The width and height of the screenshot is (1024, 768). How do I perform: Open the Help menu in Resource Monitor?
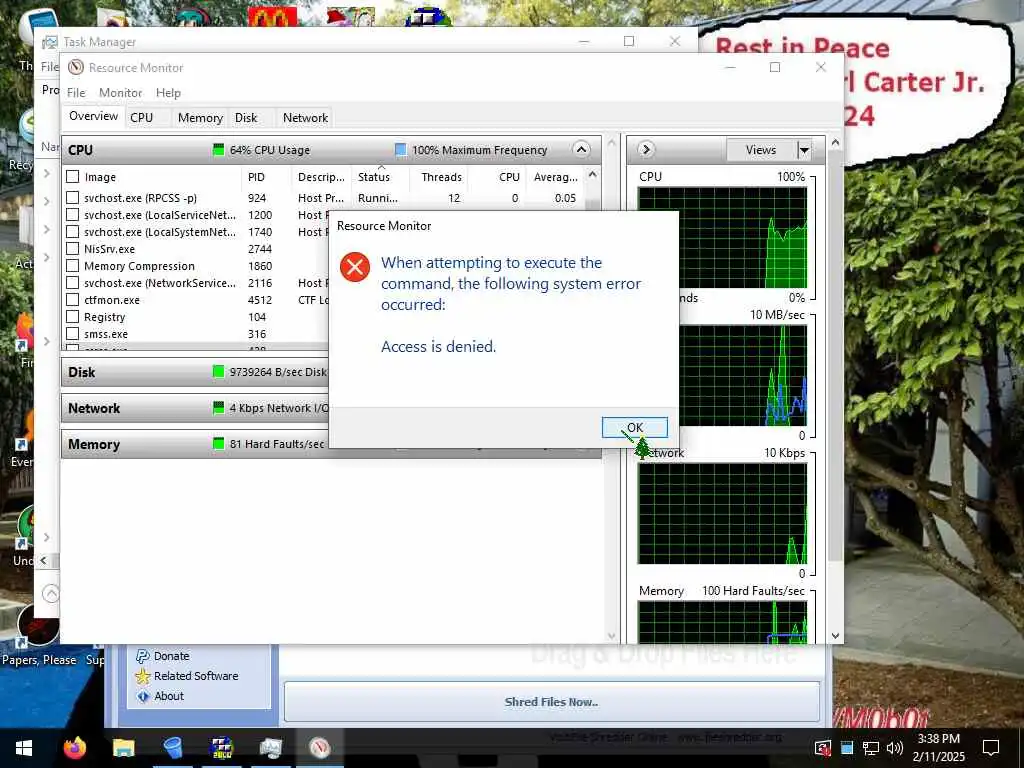[168, 93]
